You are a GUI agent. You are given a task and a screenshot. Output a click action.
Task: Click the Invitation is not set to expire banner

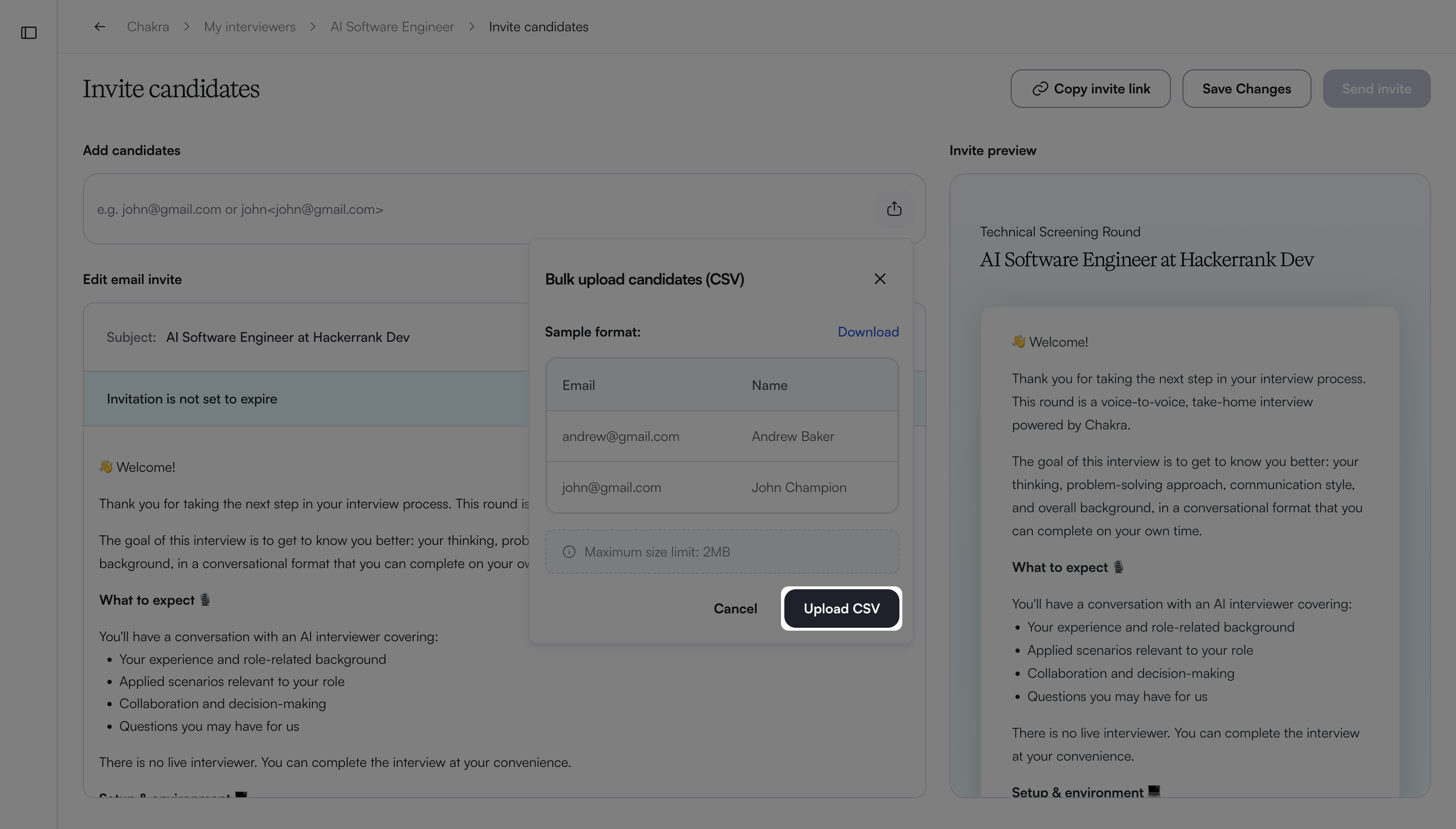click(x=306, y=399)
